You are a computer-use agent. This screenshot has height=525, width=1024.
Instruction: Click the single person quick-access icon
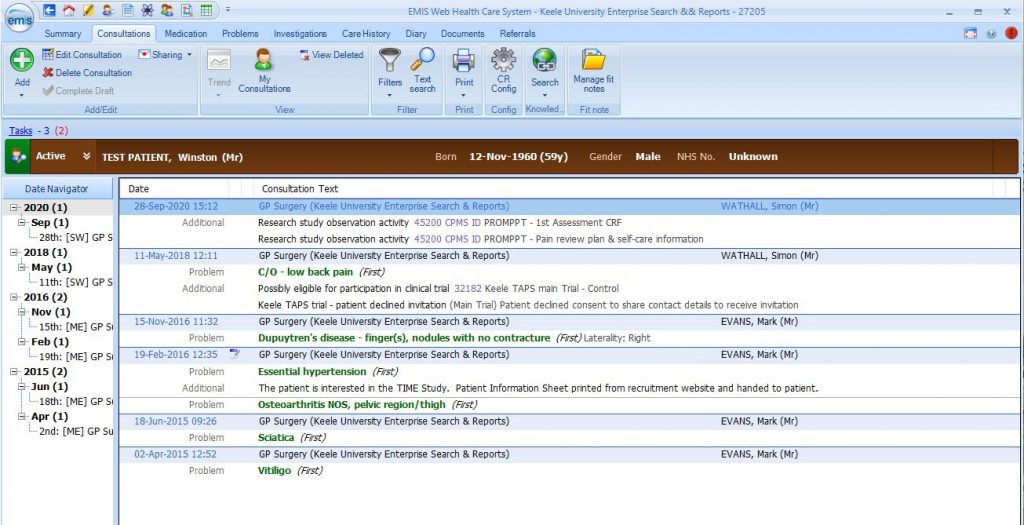[x=108, y=10]
